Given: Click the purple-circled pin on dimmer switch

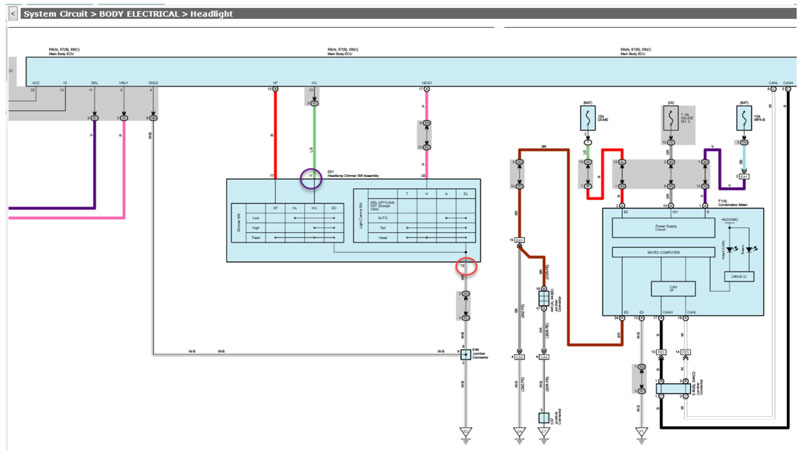Looking at the screenshot, I should pos(312,178).
